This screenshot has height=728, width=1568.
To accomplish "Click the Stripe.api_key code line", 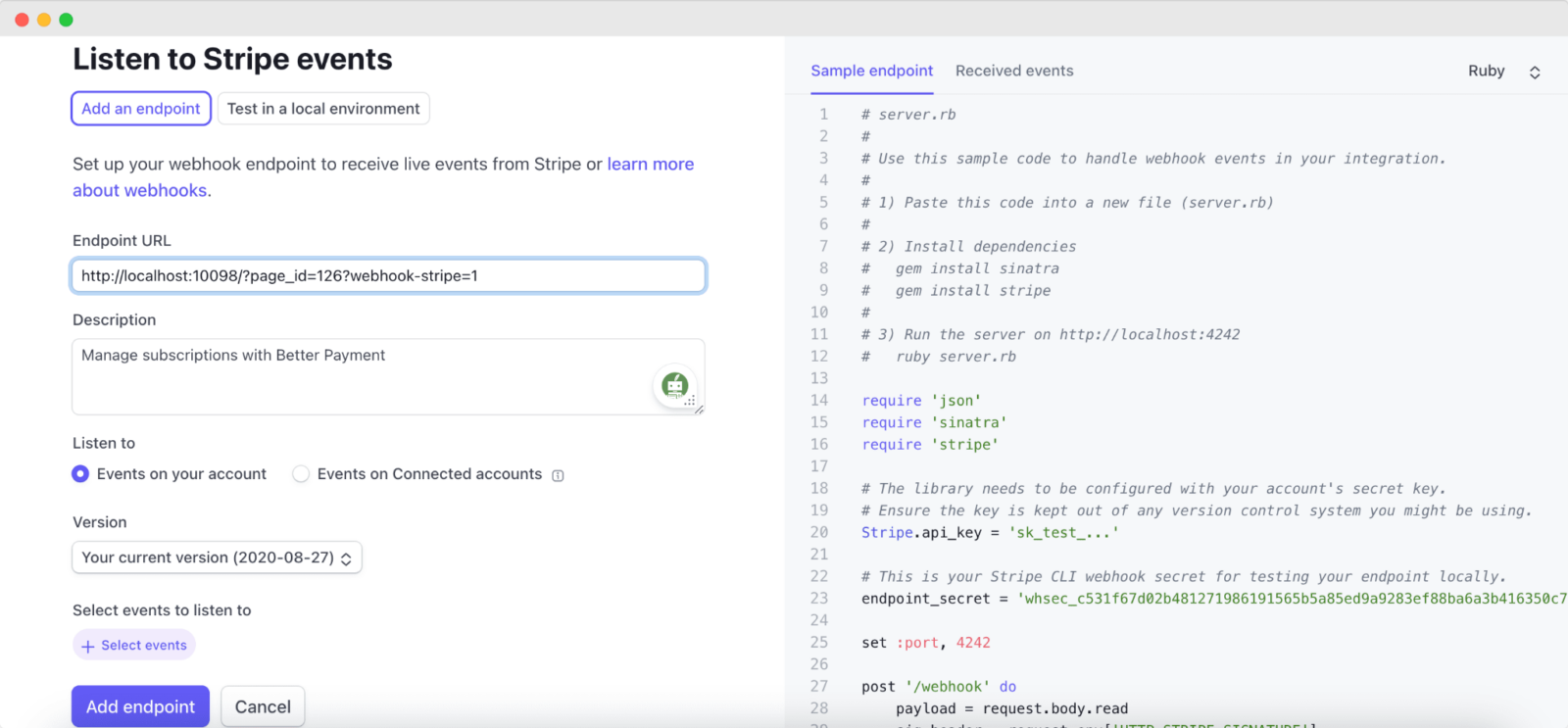I will coord(990,533).
